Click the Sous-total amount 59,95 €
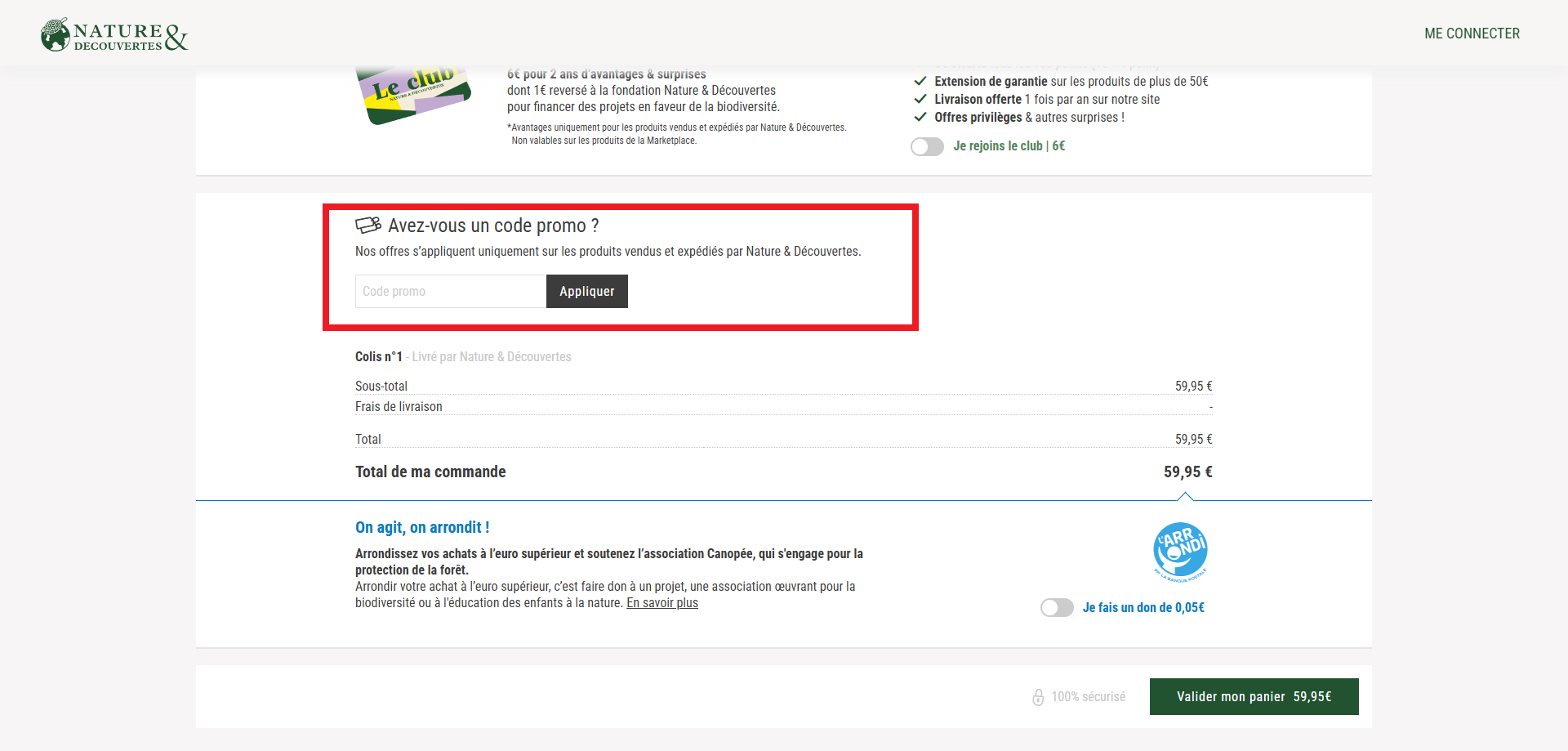Viewport: 1568px width, 751px height. [1193, 386]
